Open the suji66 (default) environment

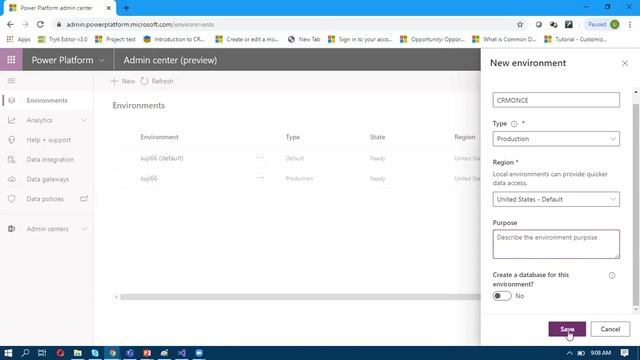162,158
